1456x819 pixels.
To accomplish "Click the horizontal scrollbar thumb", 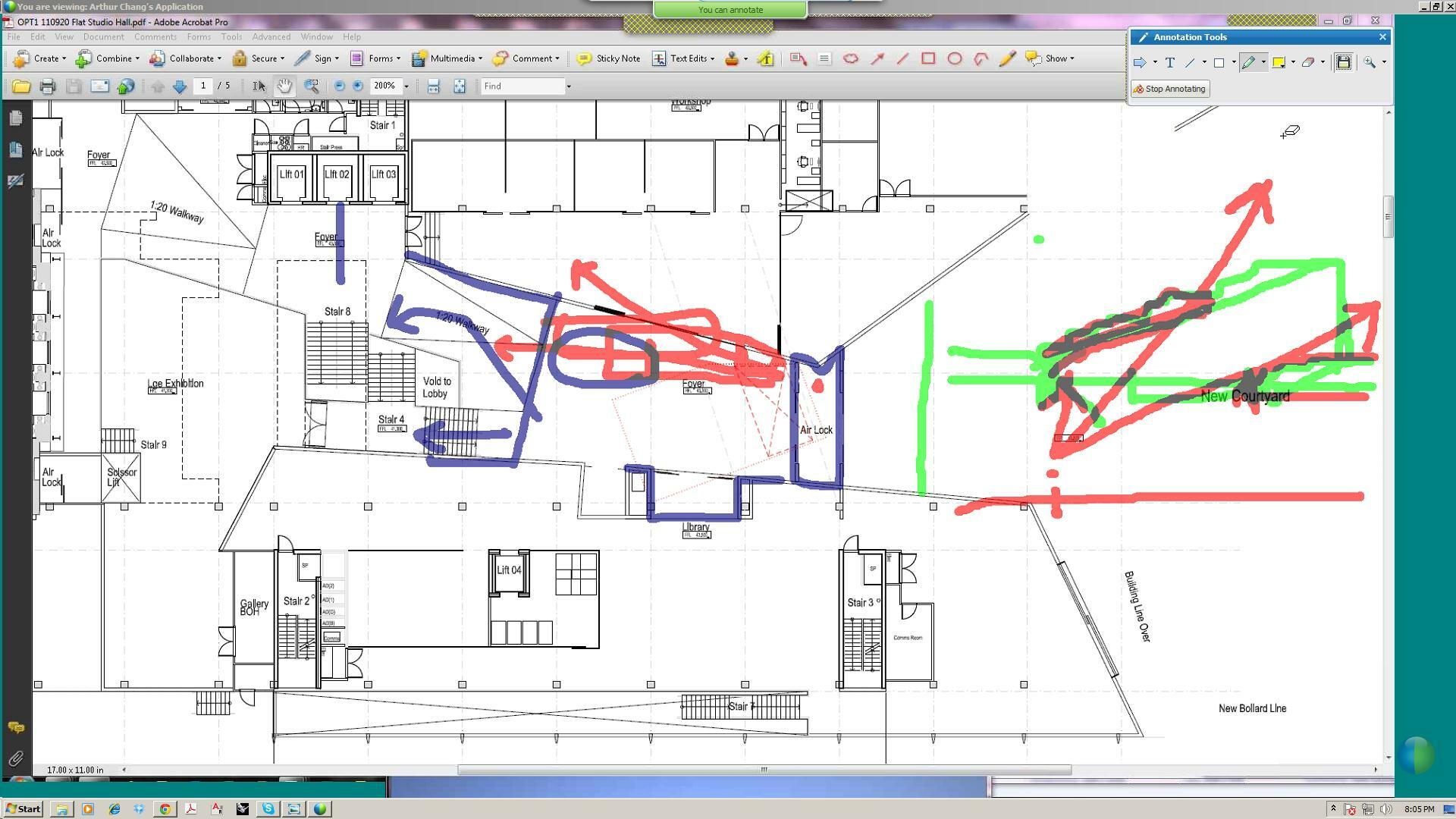I will click(x=764, y=770).
